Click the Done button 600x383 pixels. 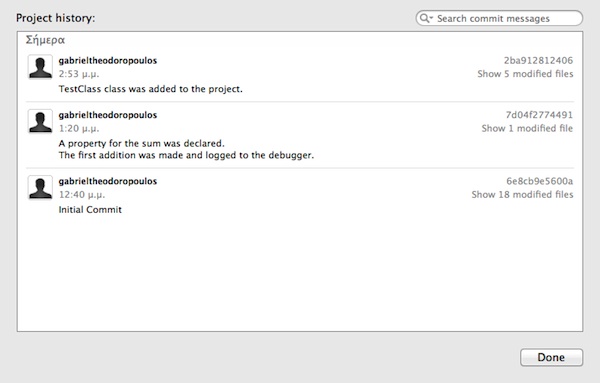coord(551,357)
